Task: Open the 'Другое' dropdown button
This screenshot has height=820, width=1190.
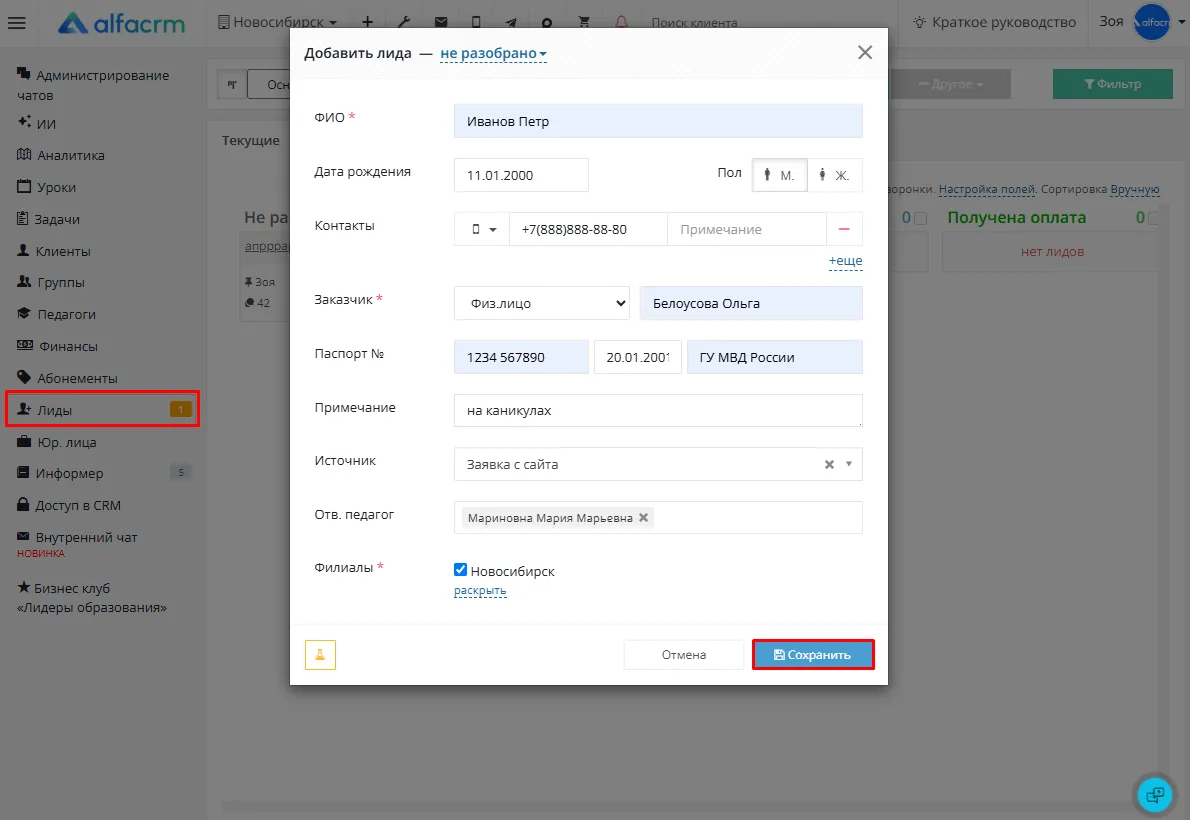Action: click(949, 84)
